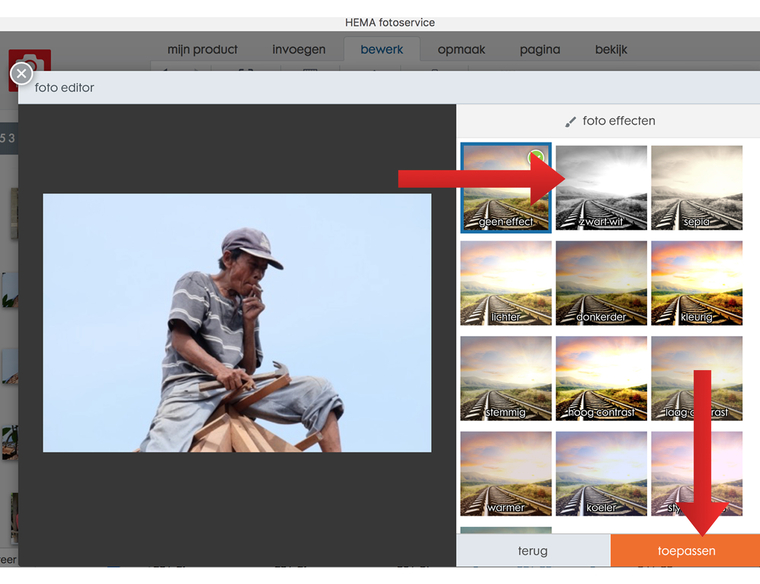Click the preview photo of the man

(x=237, y=323)
